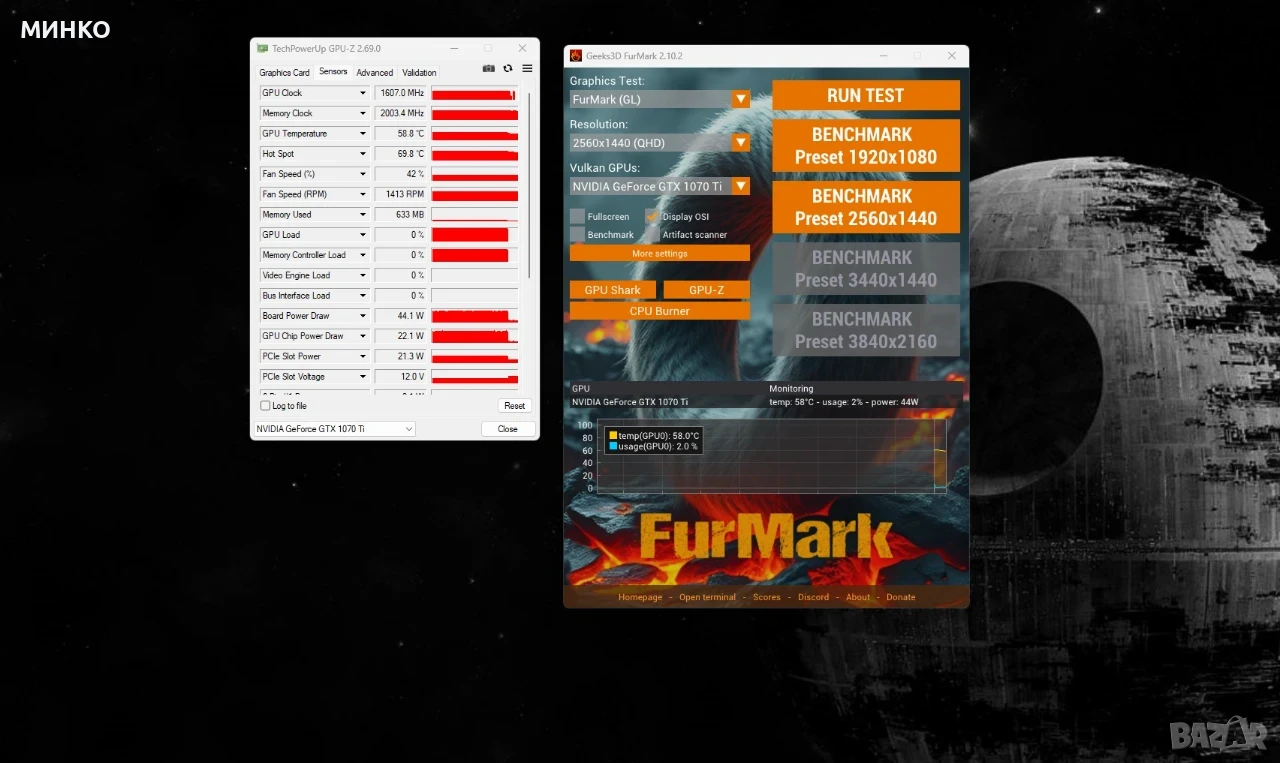
Task: Click the GPU Temperature history graph
Action: 475,133
